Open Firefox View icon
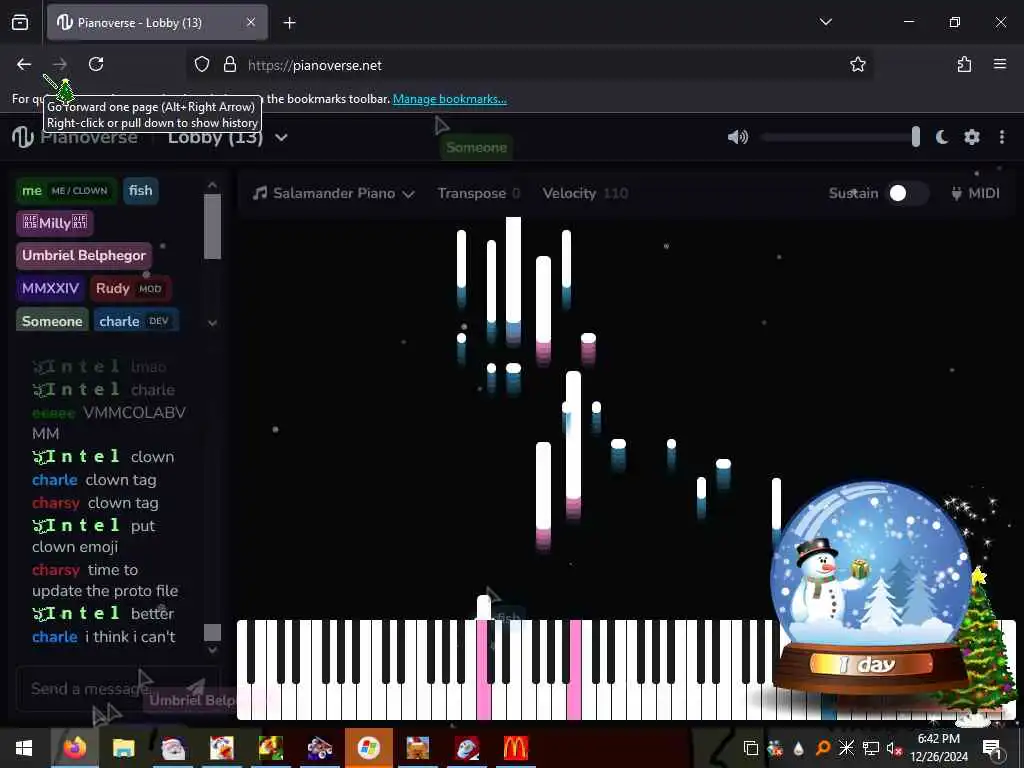The height and width of the screenshot is (768, 1024). [x=20, y=23]
